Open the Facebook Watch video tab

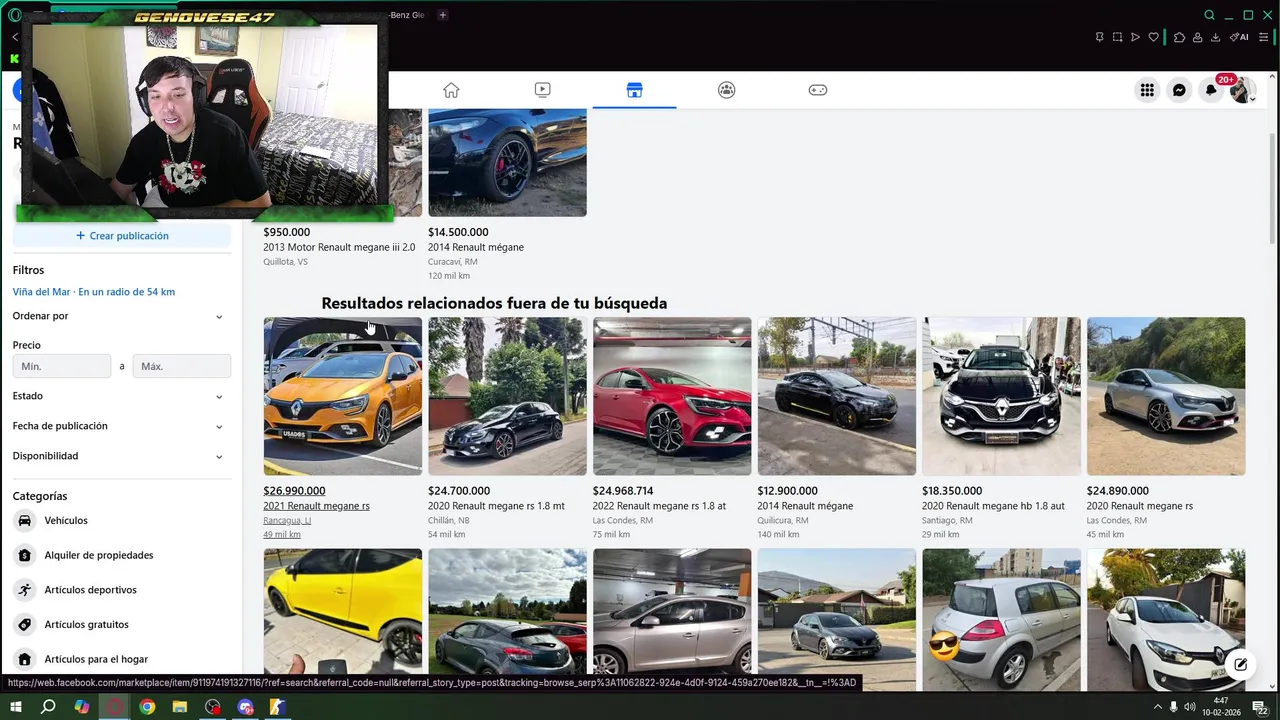point(542,90)
